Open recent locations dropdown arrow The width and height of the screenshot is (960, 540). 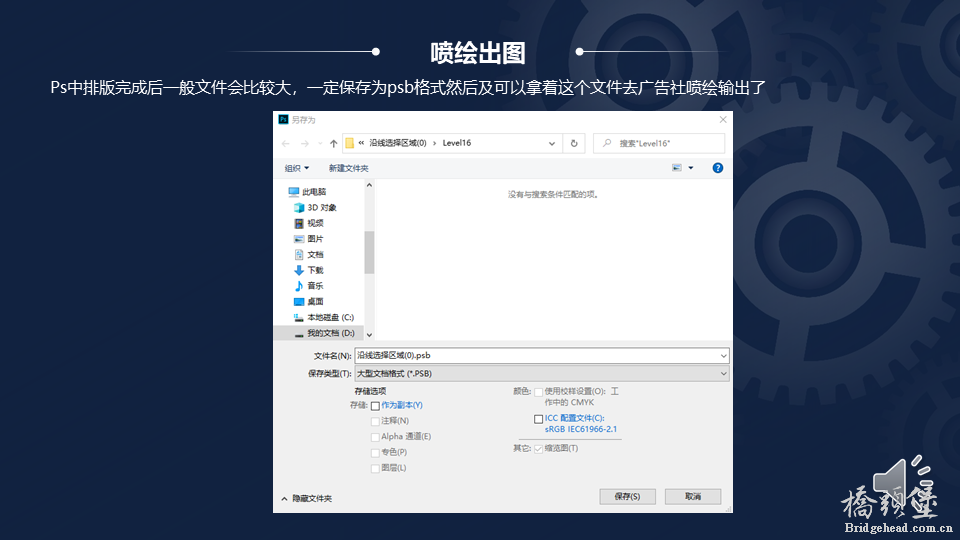320,144
